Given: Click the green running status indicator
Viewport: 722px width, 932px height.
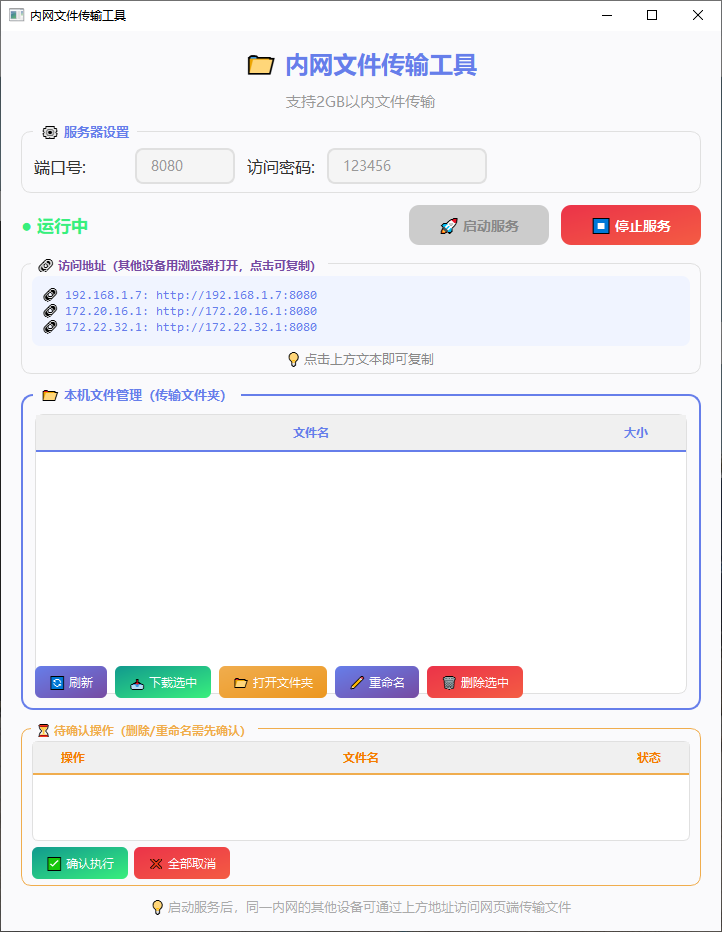Looking at the screenshot, I should pos(55,226).
